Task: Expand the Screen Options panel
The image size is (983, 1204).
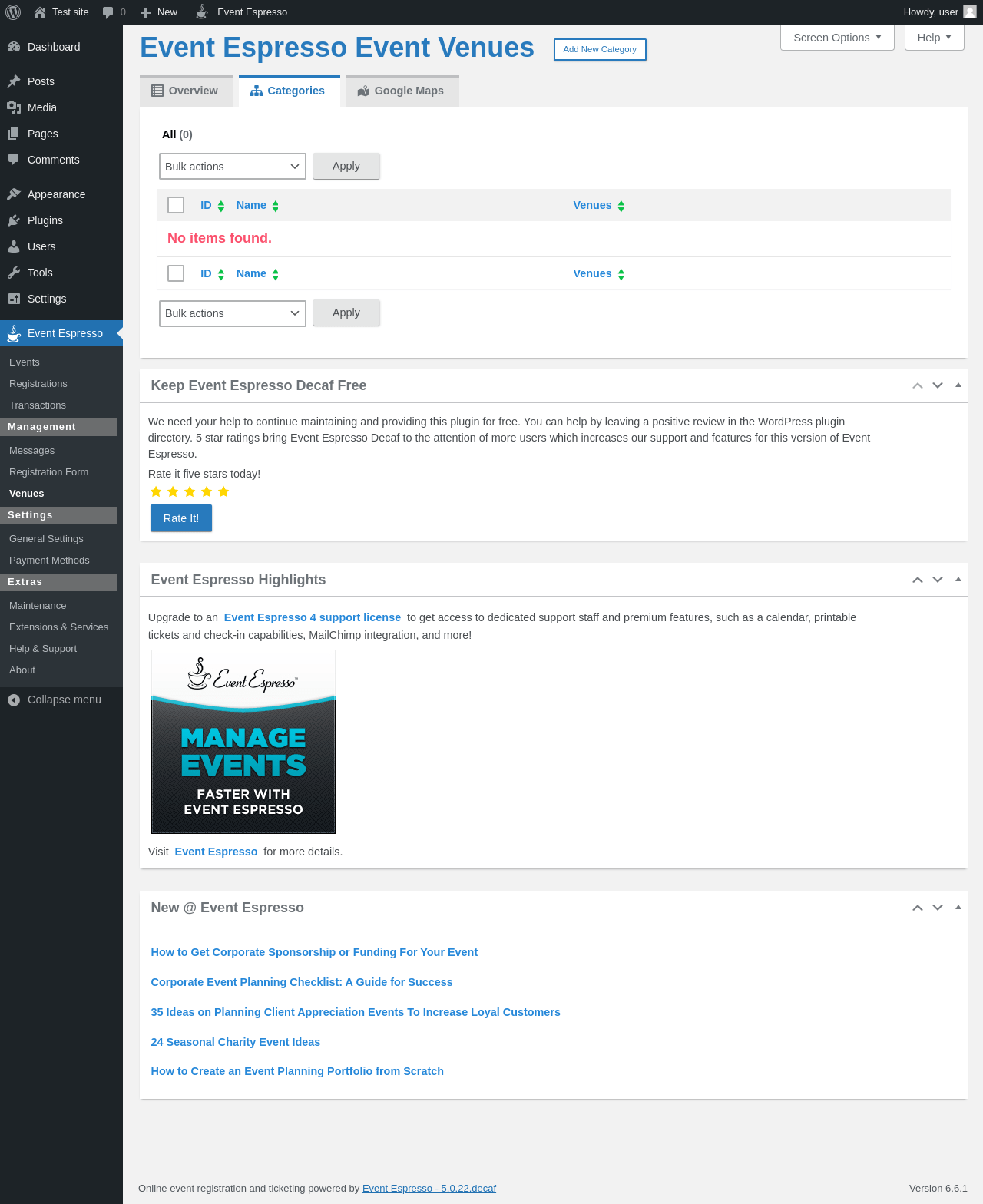Action: coord(837,38)
